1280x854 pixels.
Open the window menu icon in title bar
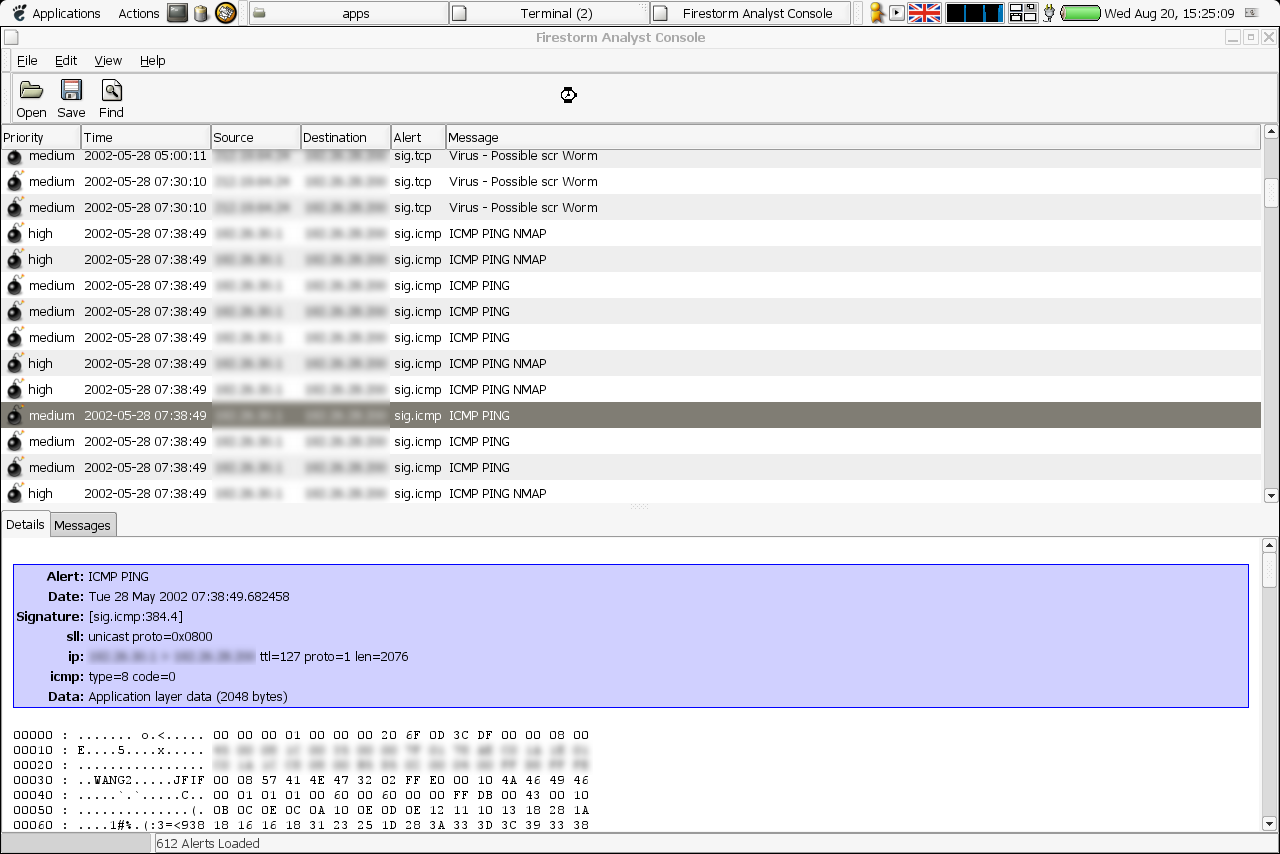(10, 38)
